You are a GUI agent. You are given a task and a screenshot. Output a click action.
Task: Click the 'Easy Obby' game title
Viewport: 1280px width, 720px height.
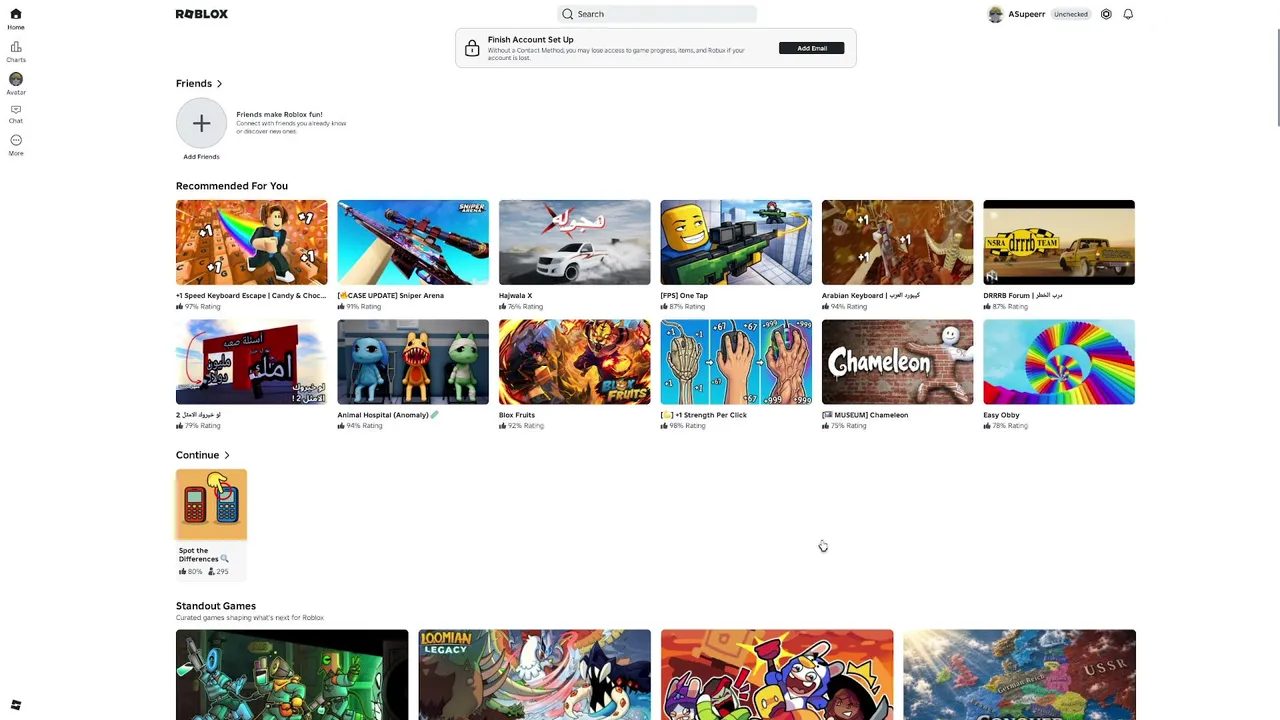pyautogui.click(x=1001, y=415)
